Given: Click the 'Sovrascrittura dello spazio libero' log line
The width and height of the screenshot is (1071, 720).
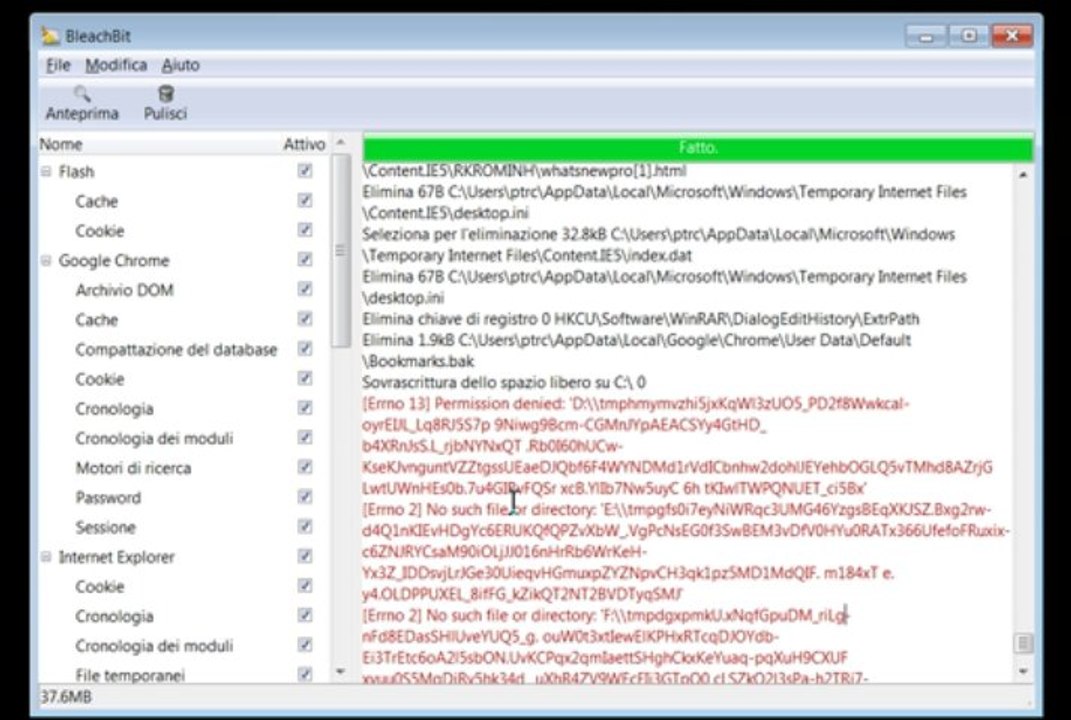Looking at the screenshot, I should tap(504, 383).
